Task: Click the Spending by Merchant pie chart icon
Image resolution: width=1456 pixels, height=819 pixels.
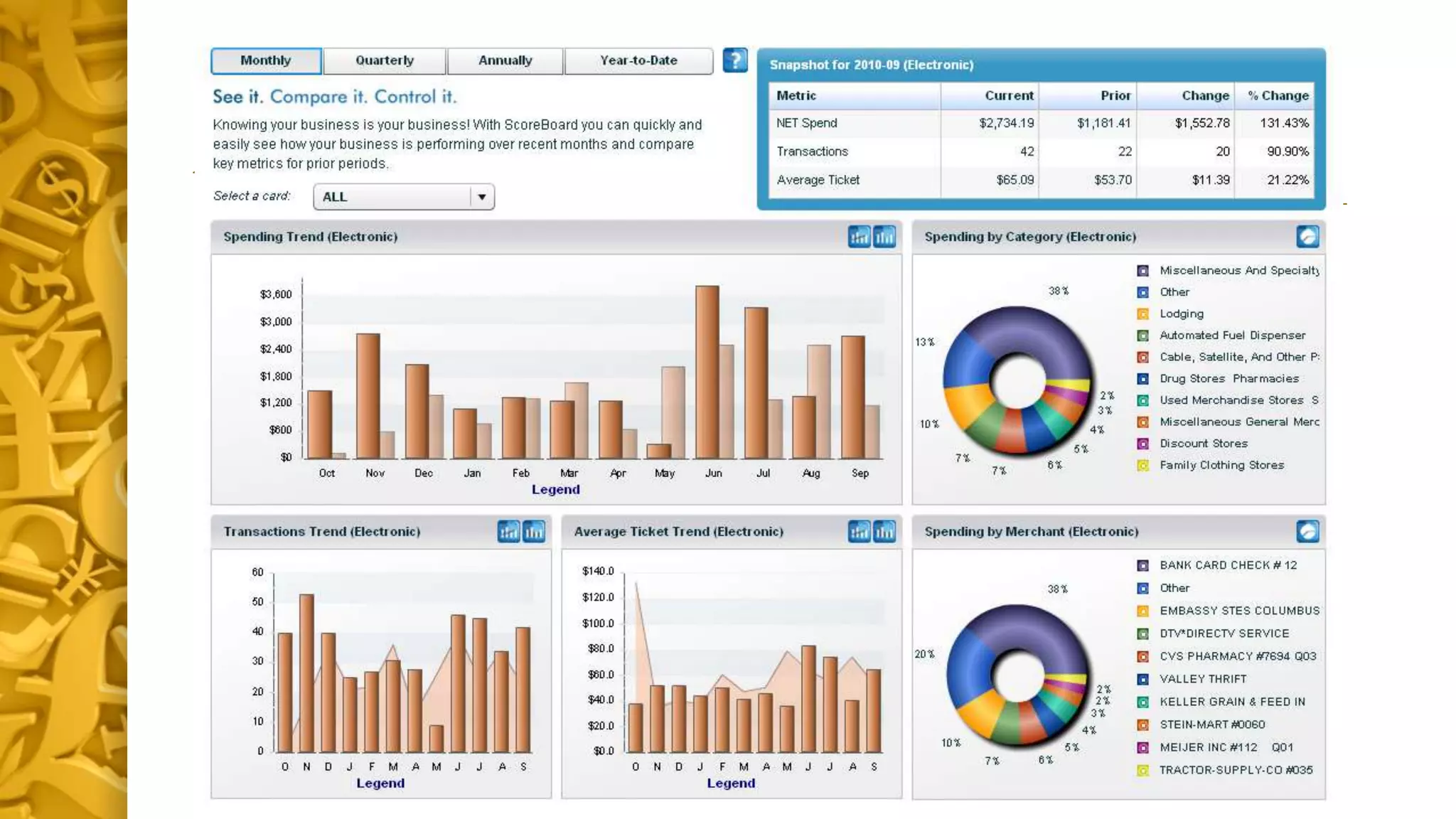Action: click(x=1307, y=531)
